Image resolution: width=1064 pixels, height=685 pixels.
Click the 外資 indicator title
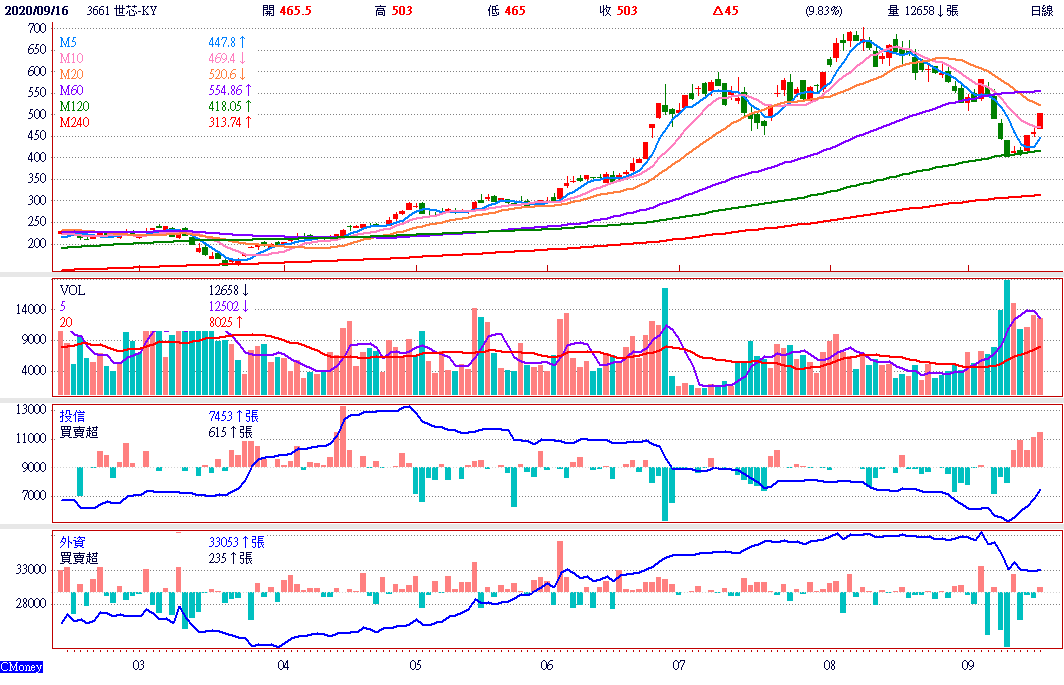[72, 542]
